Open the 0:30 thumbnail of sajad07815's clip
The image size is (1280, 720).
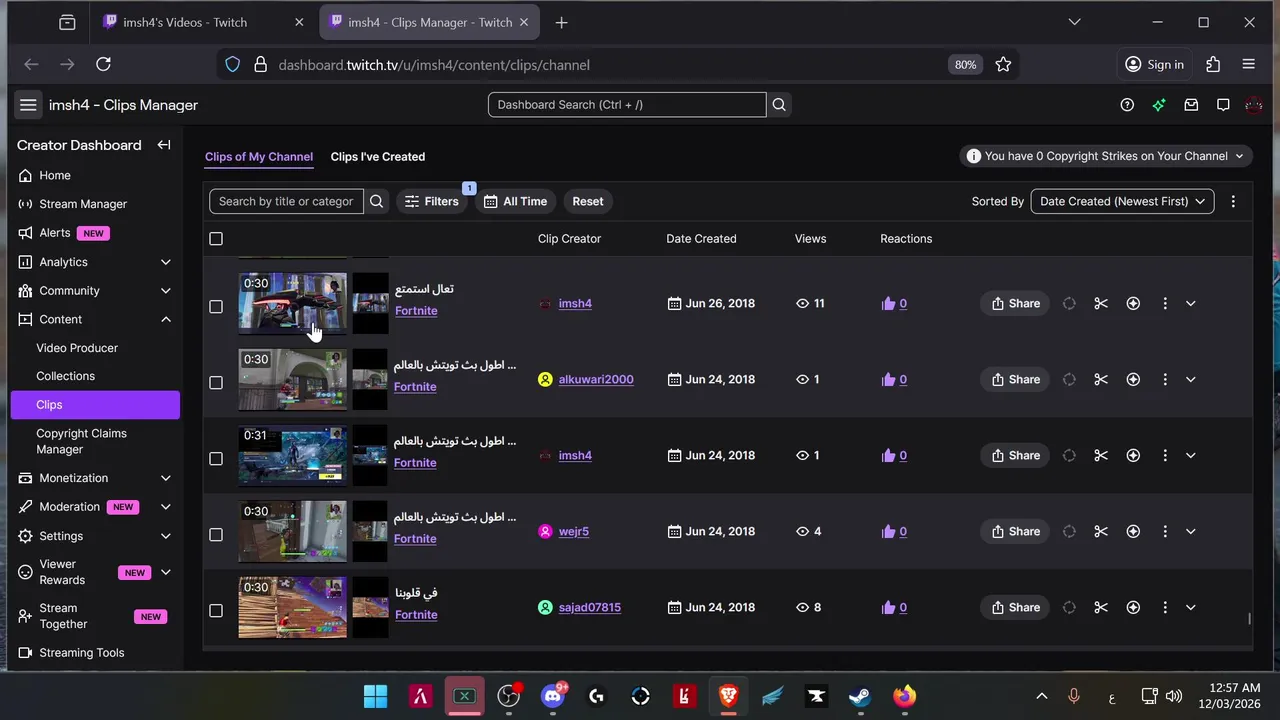293,607
